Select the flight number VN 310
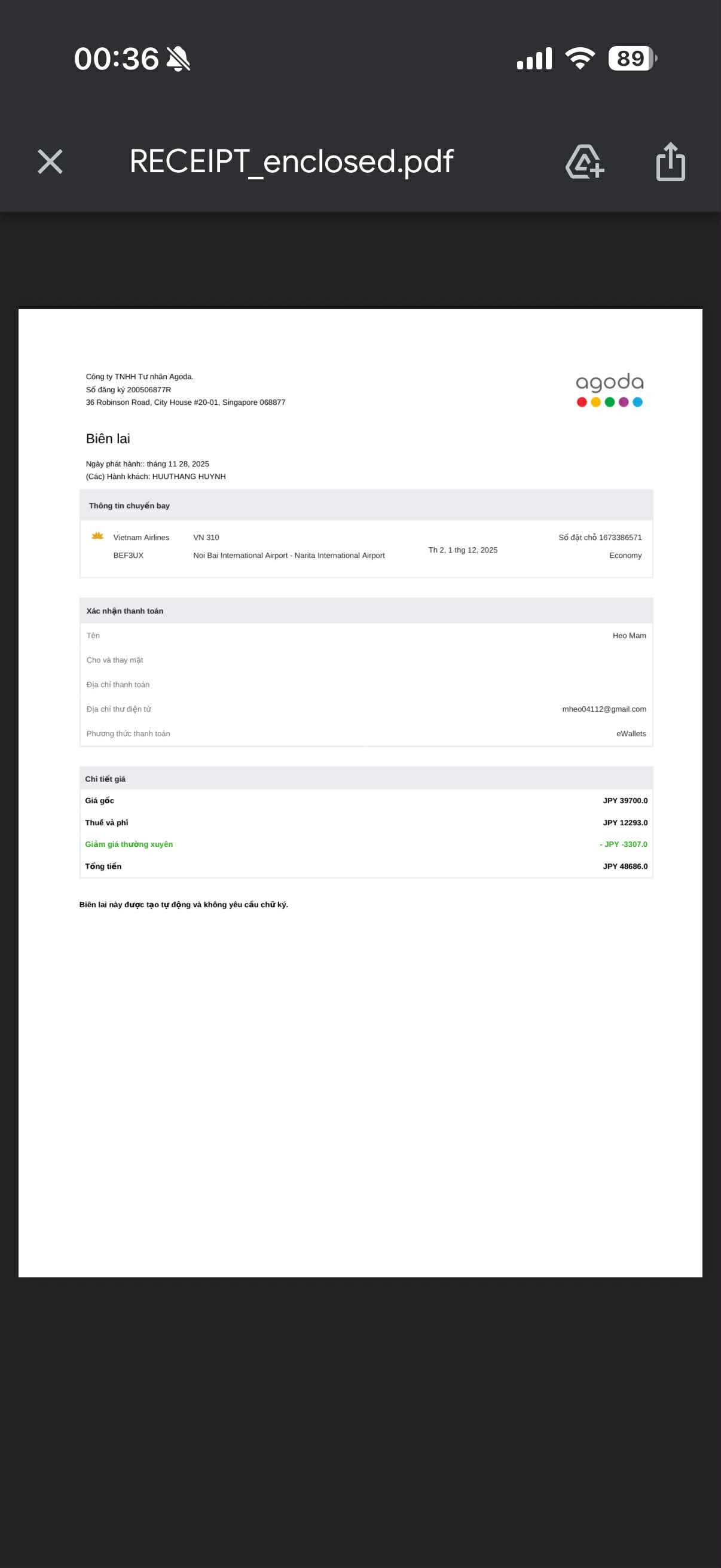The height and width of the screenshot is (1568, 721). click(206, 538)
